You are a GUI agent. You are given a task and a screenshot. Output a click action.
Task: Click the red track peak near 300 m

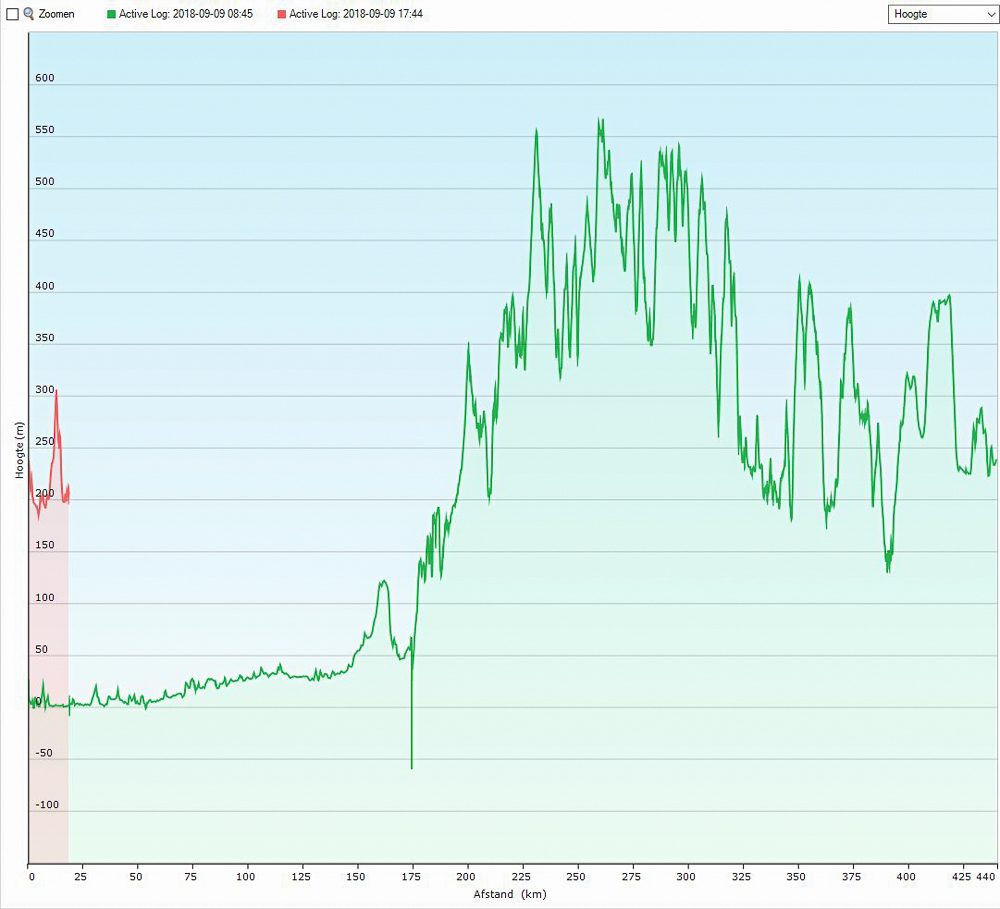[56, 390]
